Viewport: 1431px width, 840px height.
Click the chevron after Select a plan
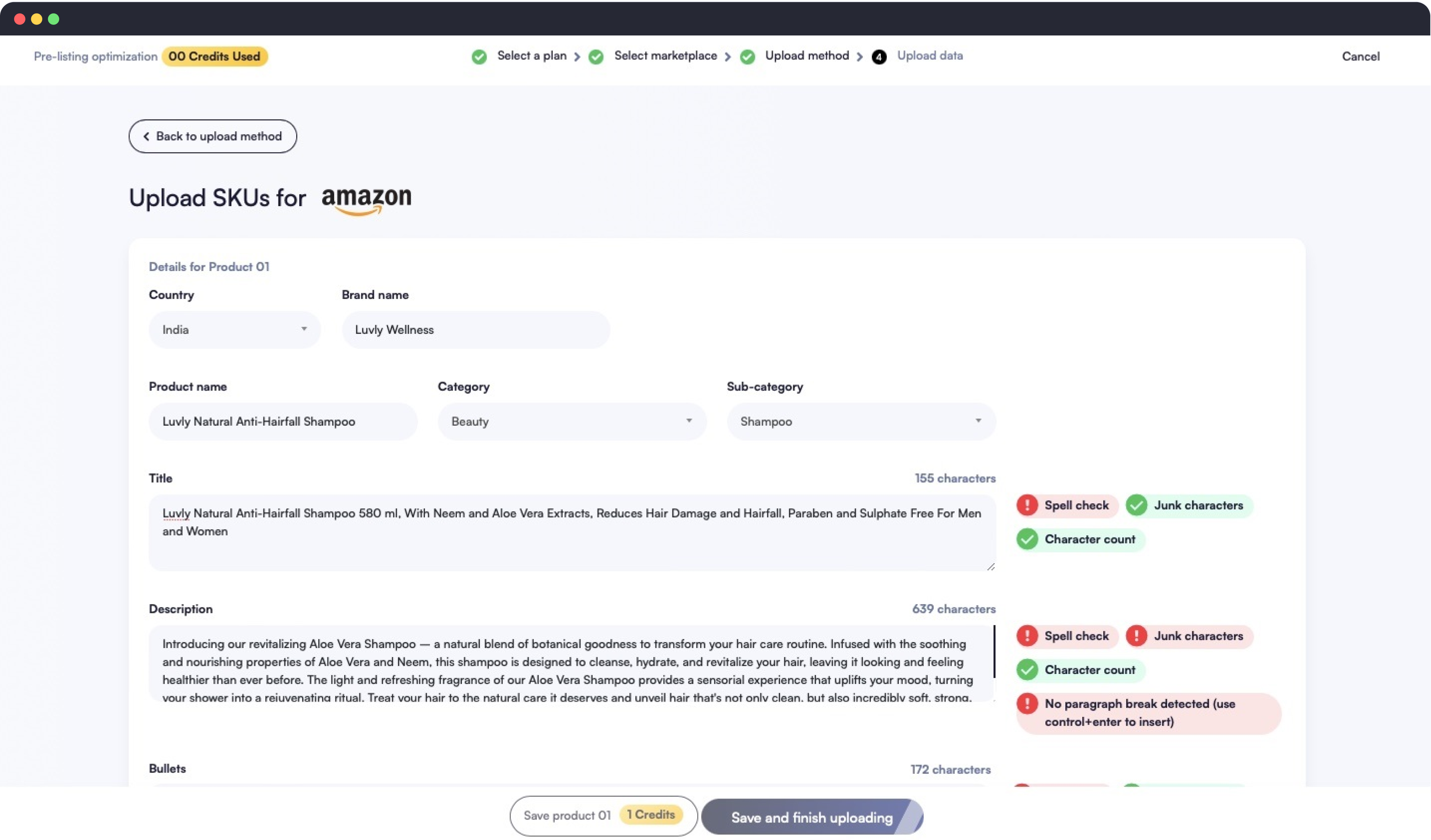[x=577, y=57]
